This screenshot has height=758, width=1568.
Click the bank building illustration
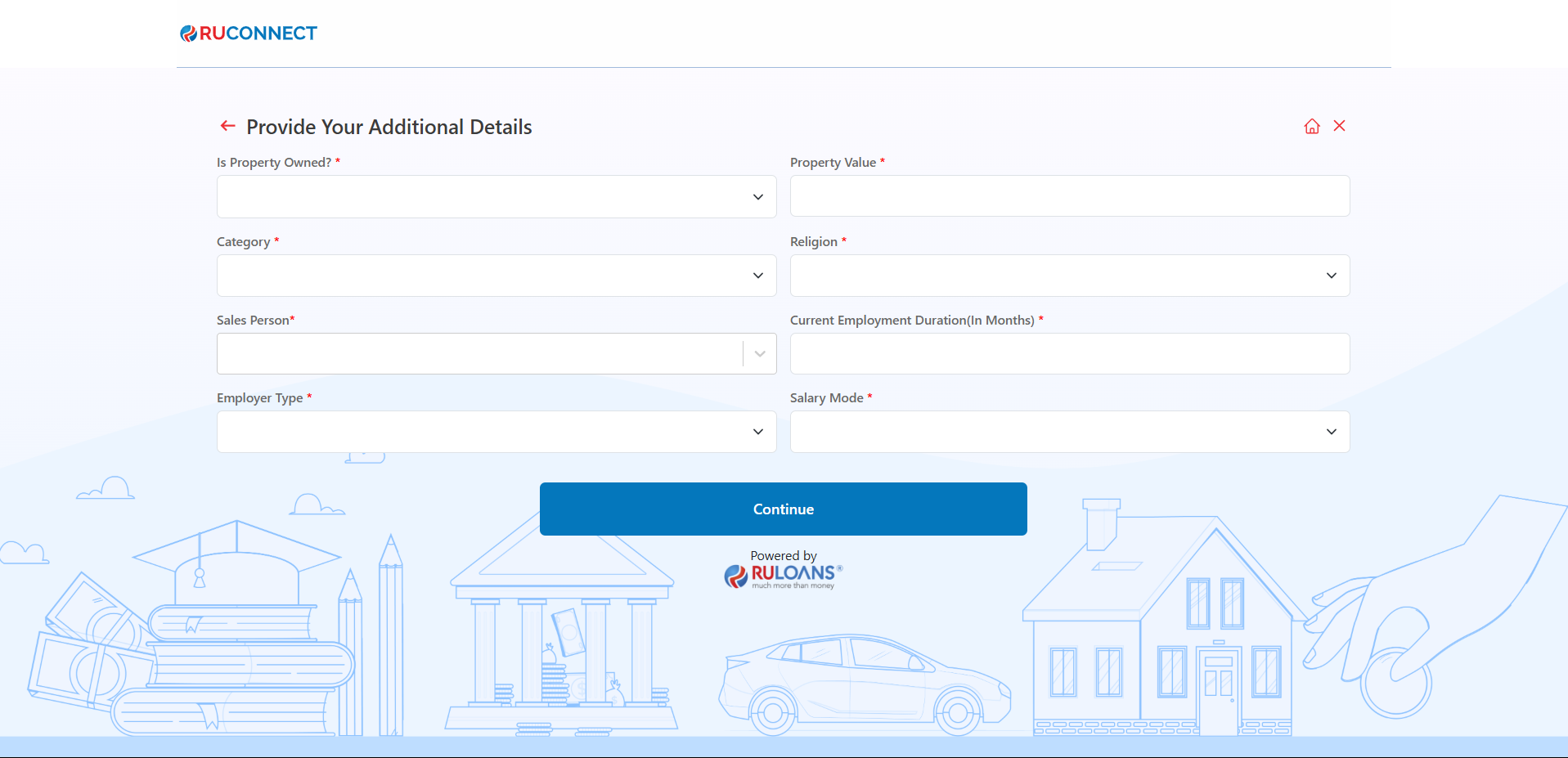click(561, 638)
